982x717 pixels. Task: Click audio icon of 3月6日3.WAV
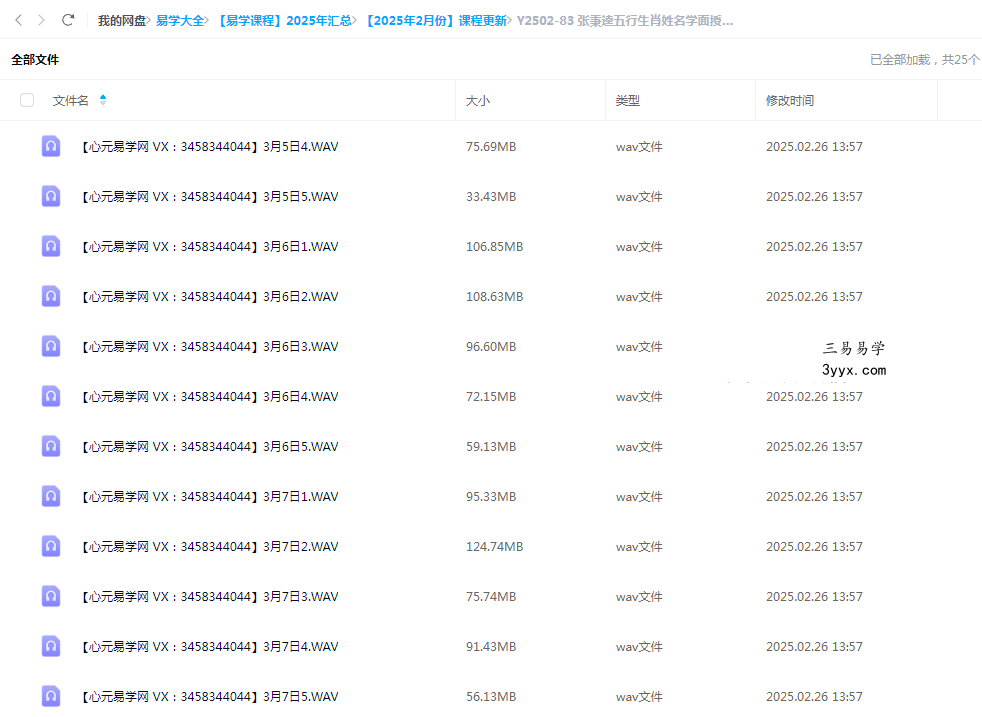[51, 346]
